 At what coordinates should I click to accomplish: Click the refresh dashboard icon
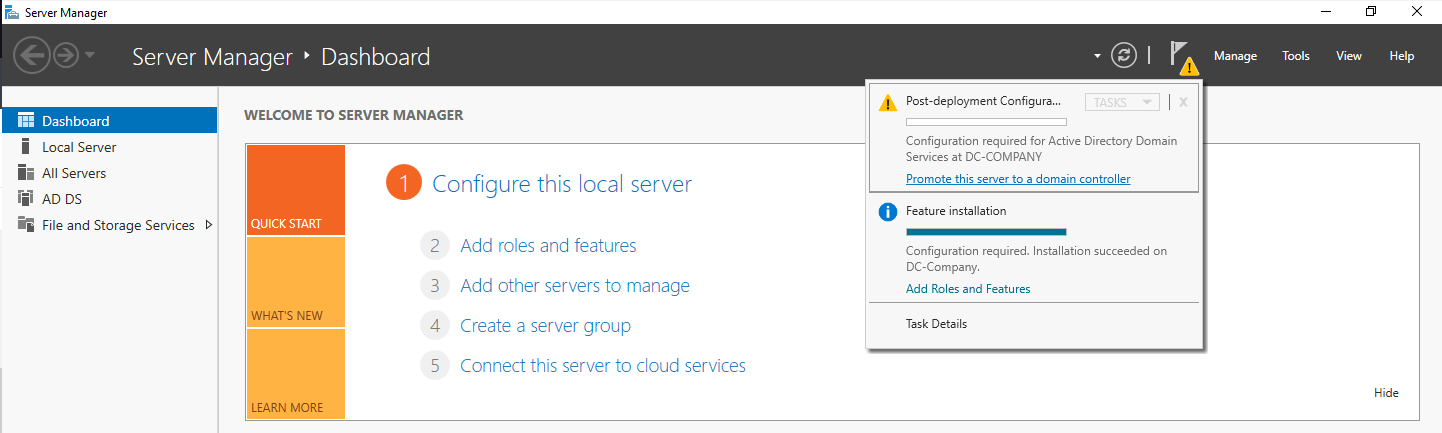(x=1124, y=56)
